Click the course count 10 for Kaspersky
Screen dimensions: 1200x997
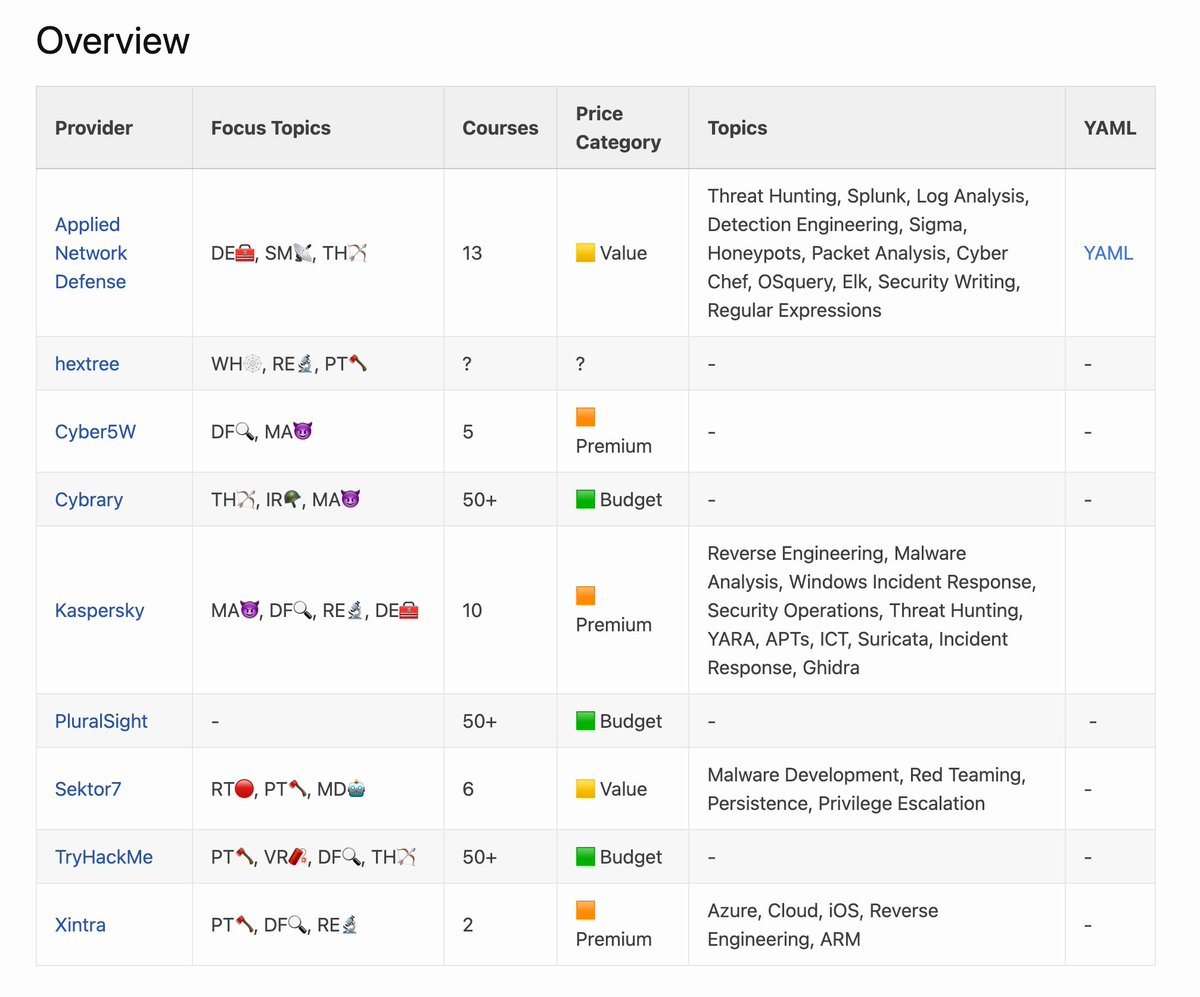coord(472,610)
